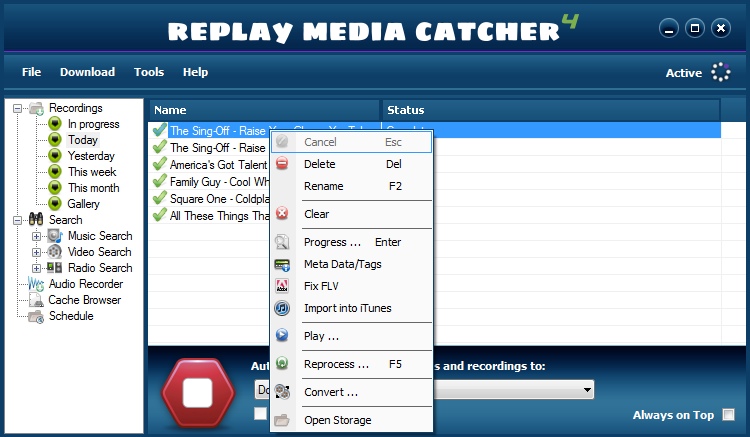
Task: Select Clear in the context menu
Action: [x=352, y=214]
